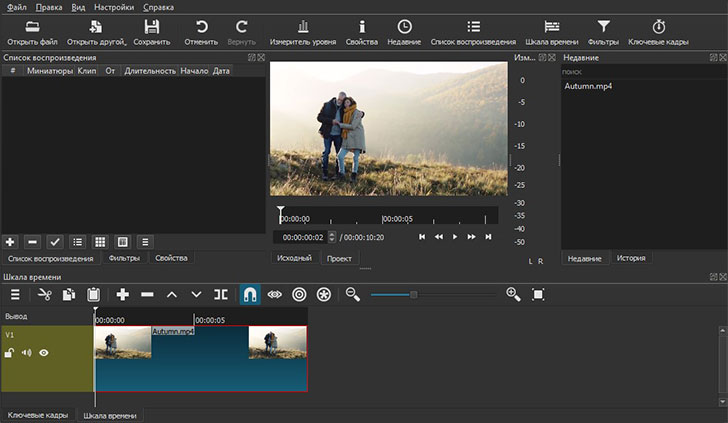Hide track V1 with the eye icon

point(44,352)
